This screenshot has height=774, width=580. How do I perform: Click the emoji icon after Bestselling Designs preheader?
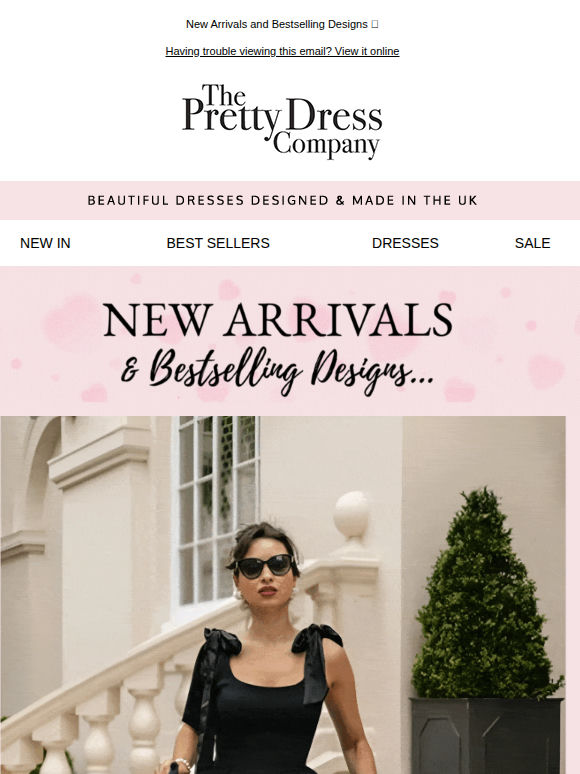click(x=374, y=24)
